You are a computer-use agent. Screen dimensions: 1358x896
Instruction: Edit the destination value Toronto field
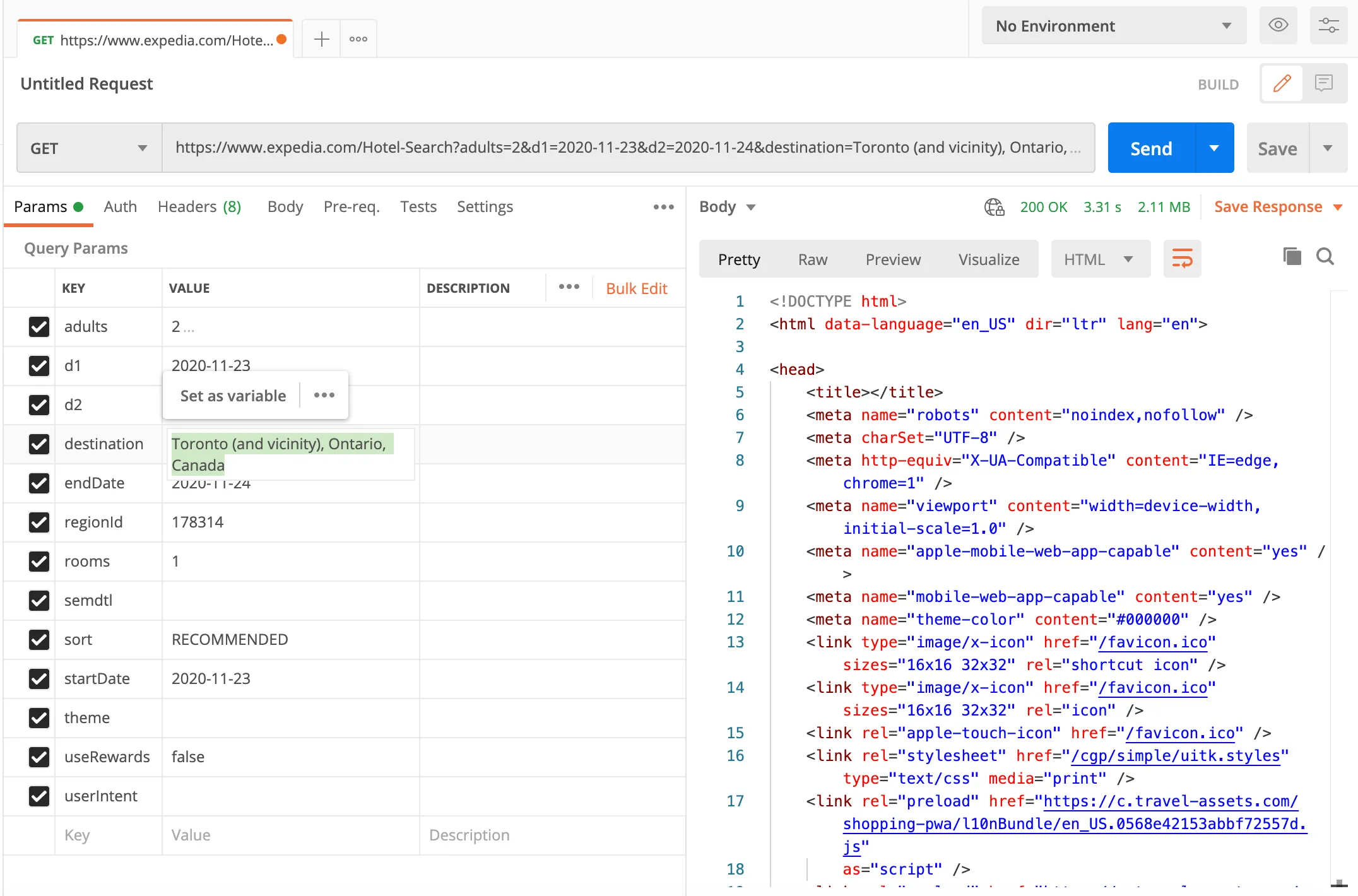[291, 454]
